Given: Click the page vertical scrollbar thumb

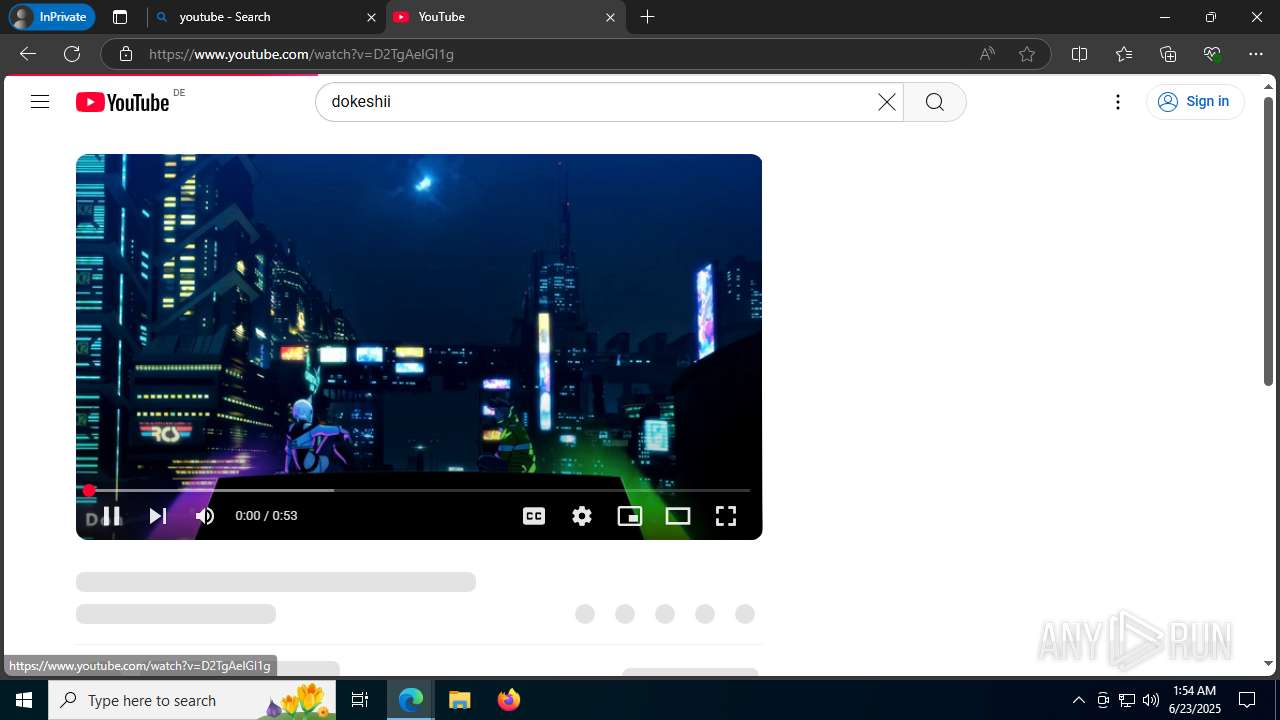Looking at the screenshot, I should point(1268,241).
